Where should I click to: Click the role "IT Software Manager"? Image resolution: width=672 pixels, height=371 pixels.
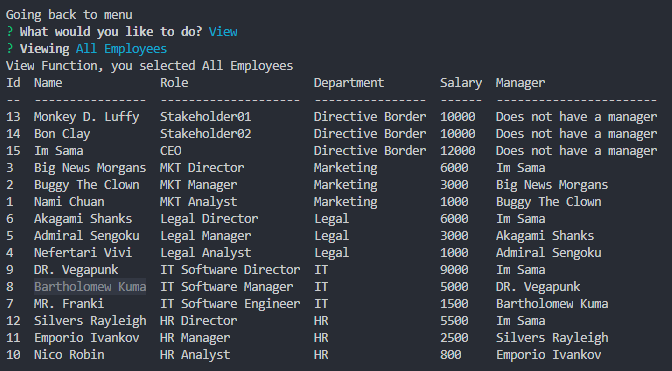pyautogui.click(x=227, y=287)
